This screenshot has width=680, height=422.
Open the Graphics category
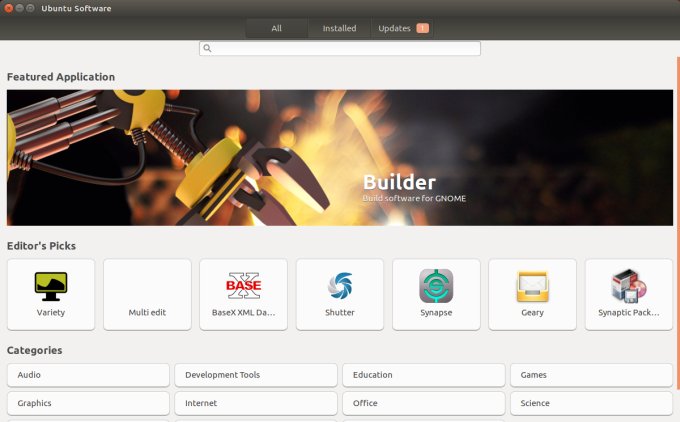88,403
